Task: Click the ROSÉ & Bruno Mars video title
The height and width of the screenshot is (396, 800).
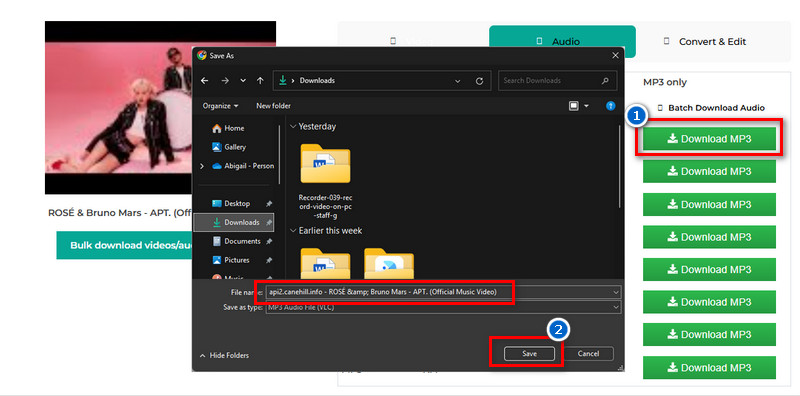Action: pyautogui.click(x=119, y=213)
